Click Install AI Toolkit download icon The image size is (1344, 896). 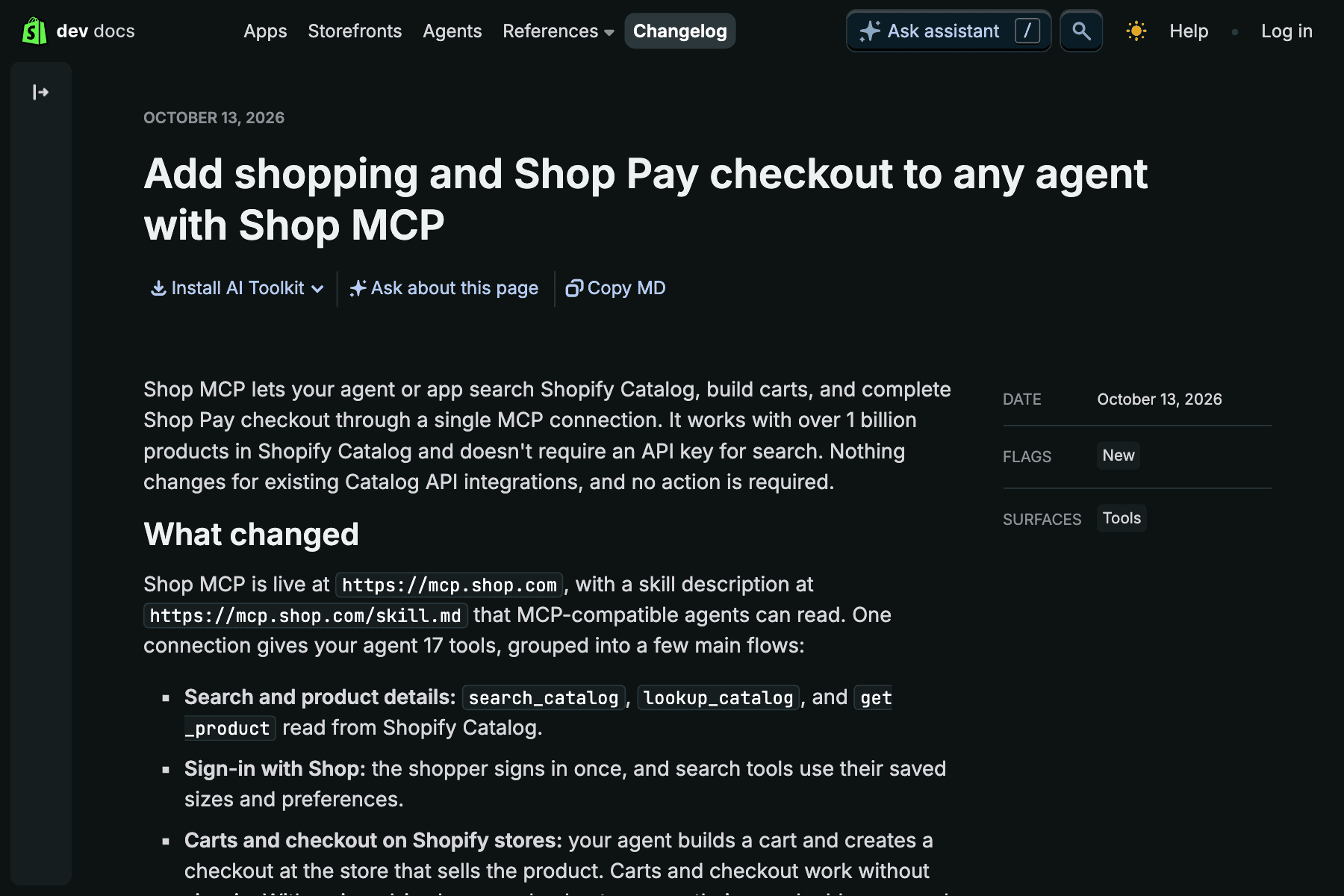pos(158,288)
